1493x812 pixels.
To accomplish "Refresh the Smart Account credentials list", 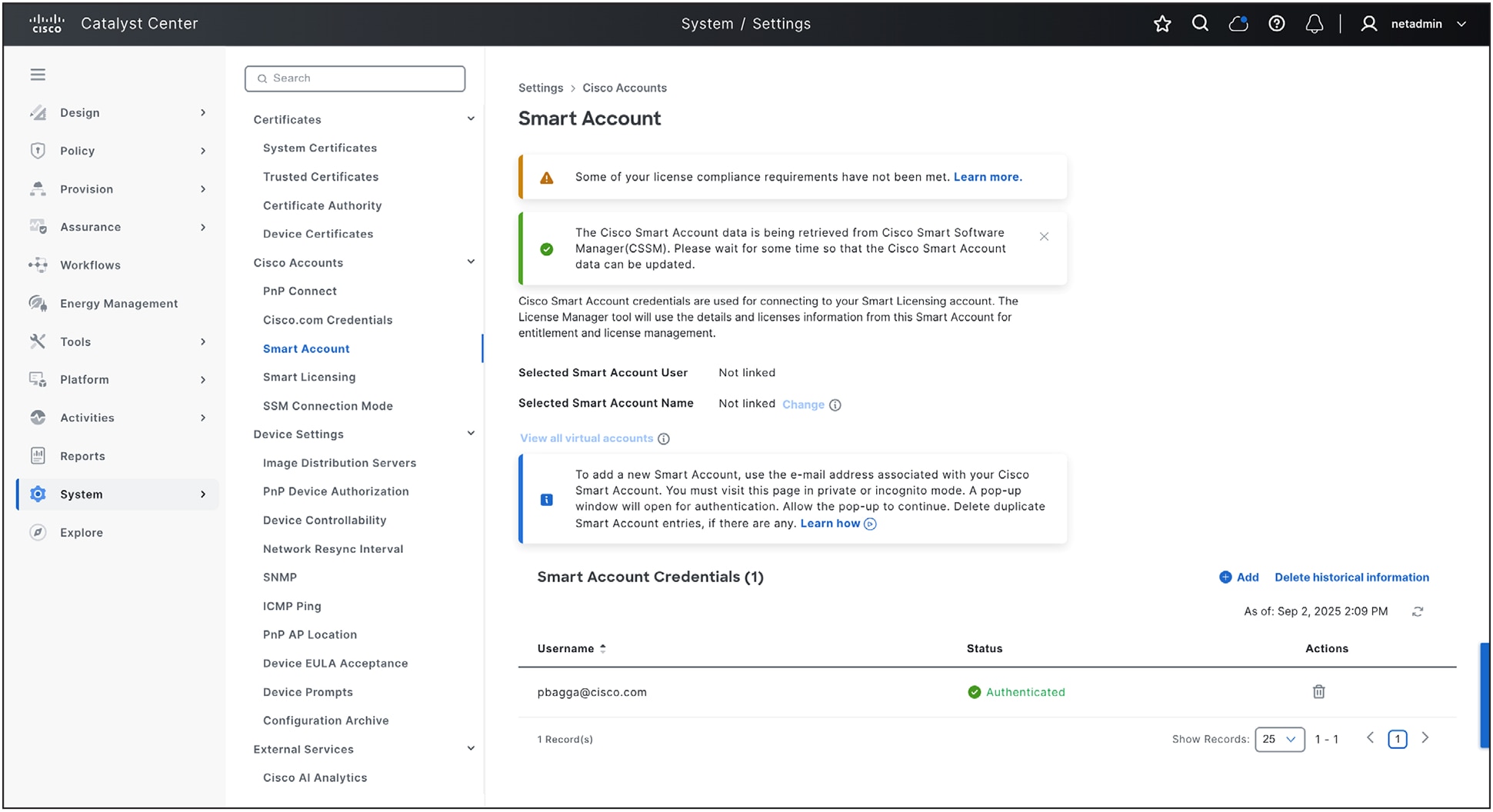I will [x=1418, y=611].
